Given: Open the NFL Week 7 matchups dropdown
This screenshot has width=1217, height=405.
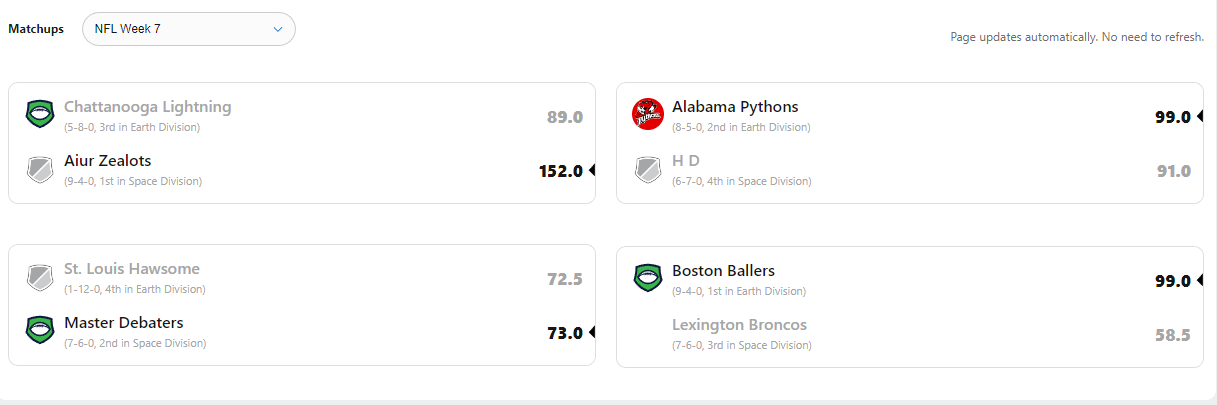Looking at the screenshot, I should pos(189,29).
